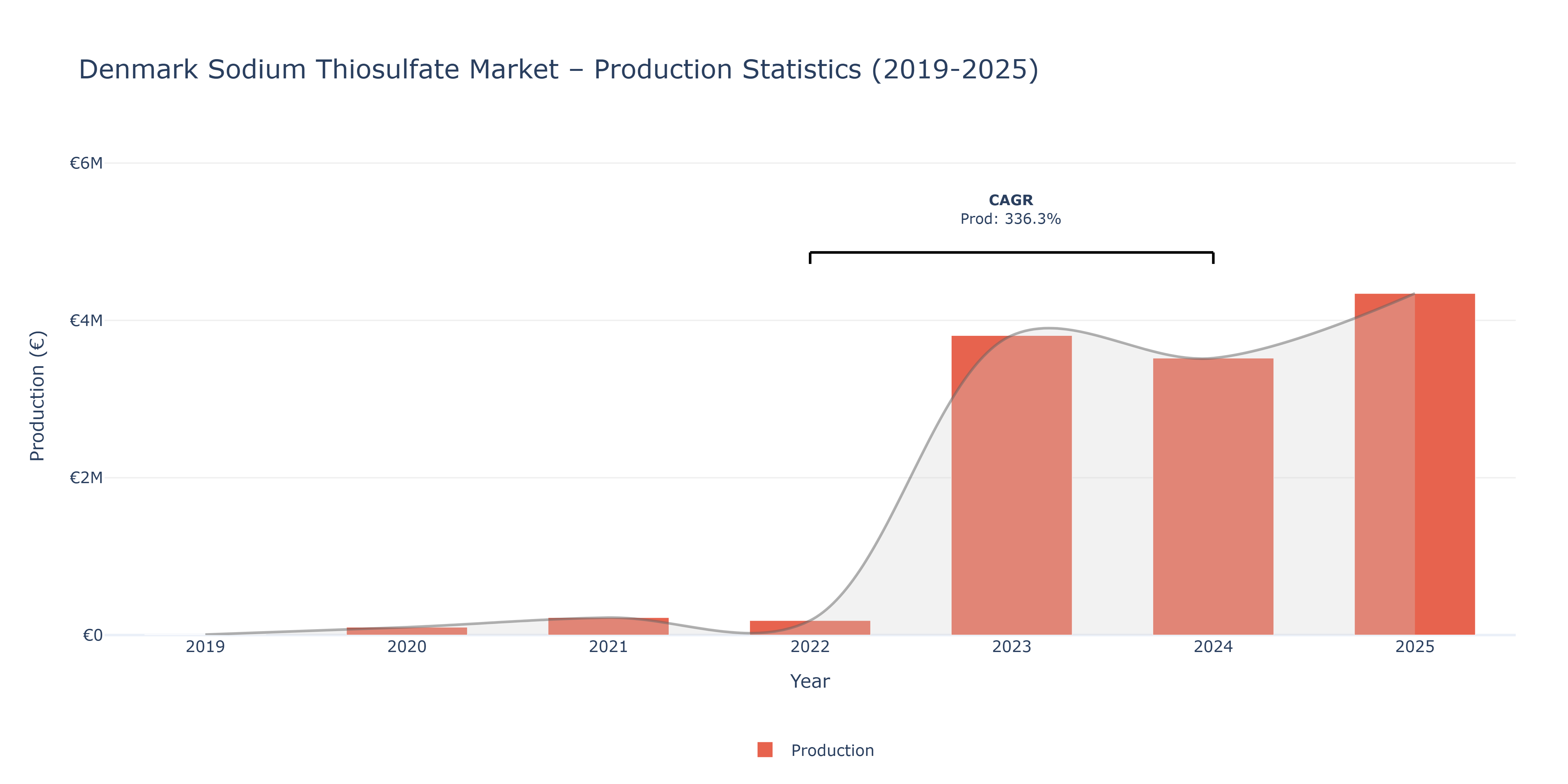Viewport: 1568px width, 784px height.
Task: Select the 2023 production bar
Action: 1011,485
